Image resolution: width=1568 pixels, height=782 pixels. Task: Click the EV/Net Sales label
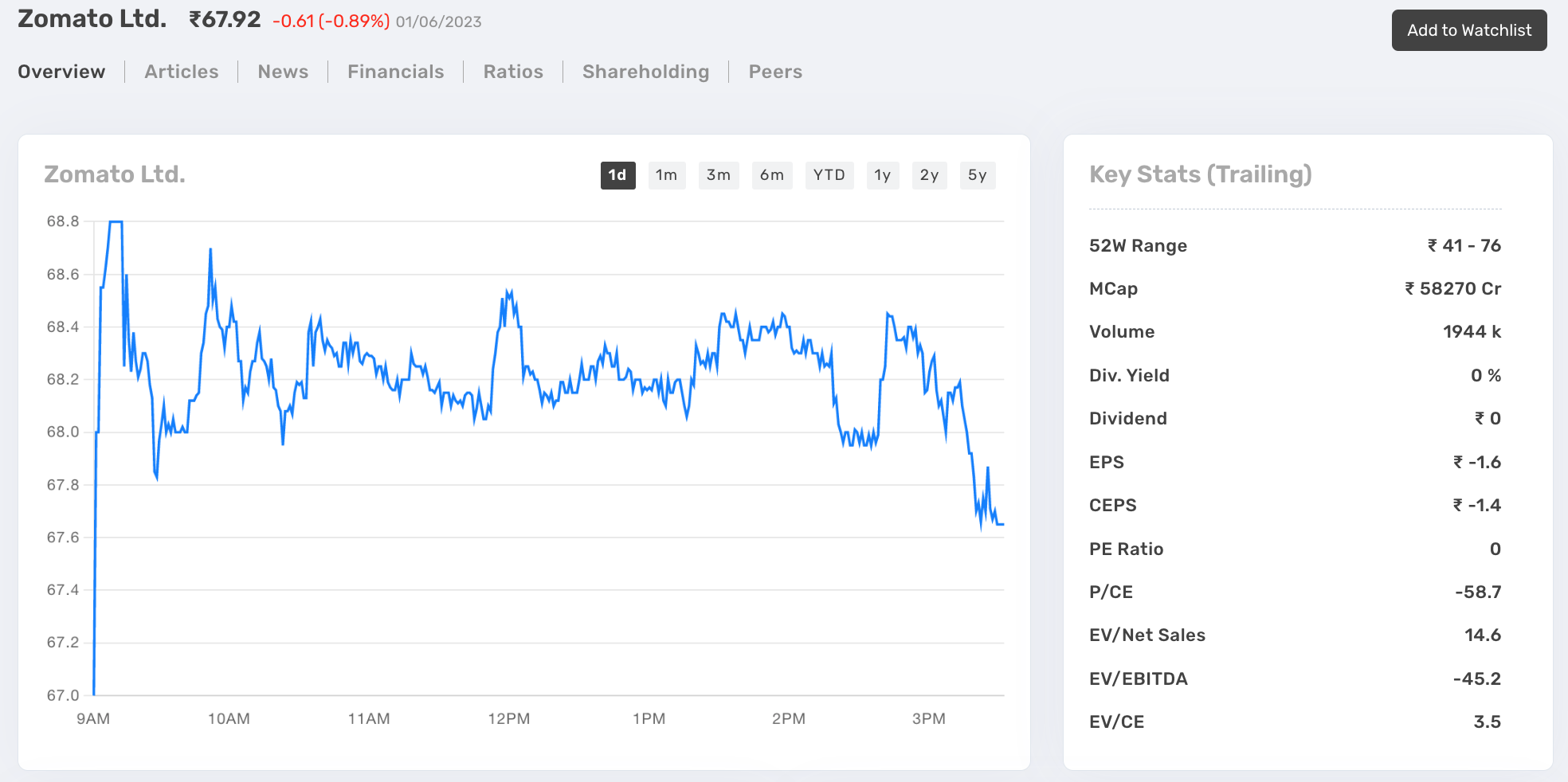pos(1147,635)
